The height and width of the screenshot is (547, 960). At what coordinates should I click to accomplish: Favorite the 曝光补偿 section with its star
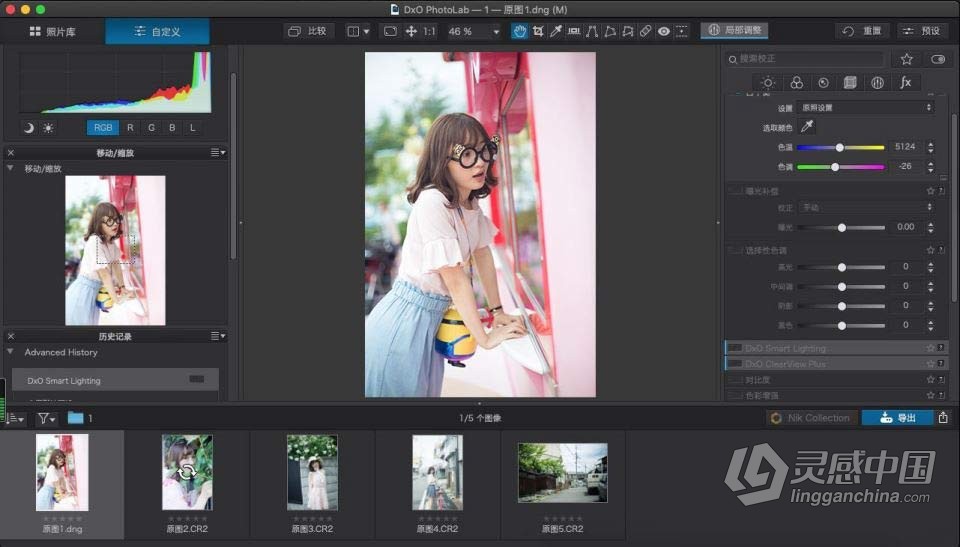point(931,191)
